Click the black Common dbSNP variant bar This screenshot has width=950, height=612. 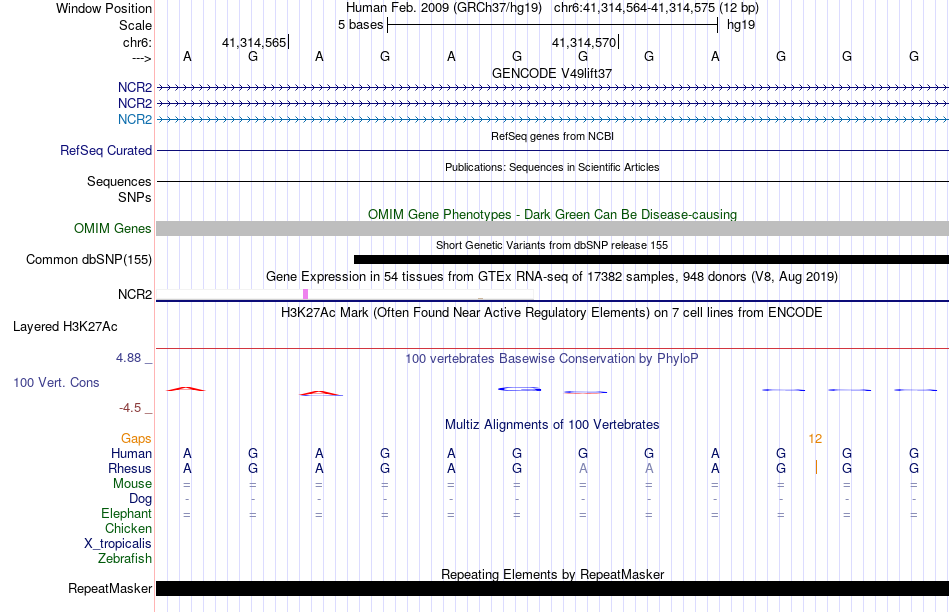point(651,259)
